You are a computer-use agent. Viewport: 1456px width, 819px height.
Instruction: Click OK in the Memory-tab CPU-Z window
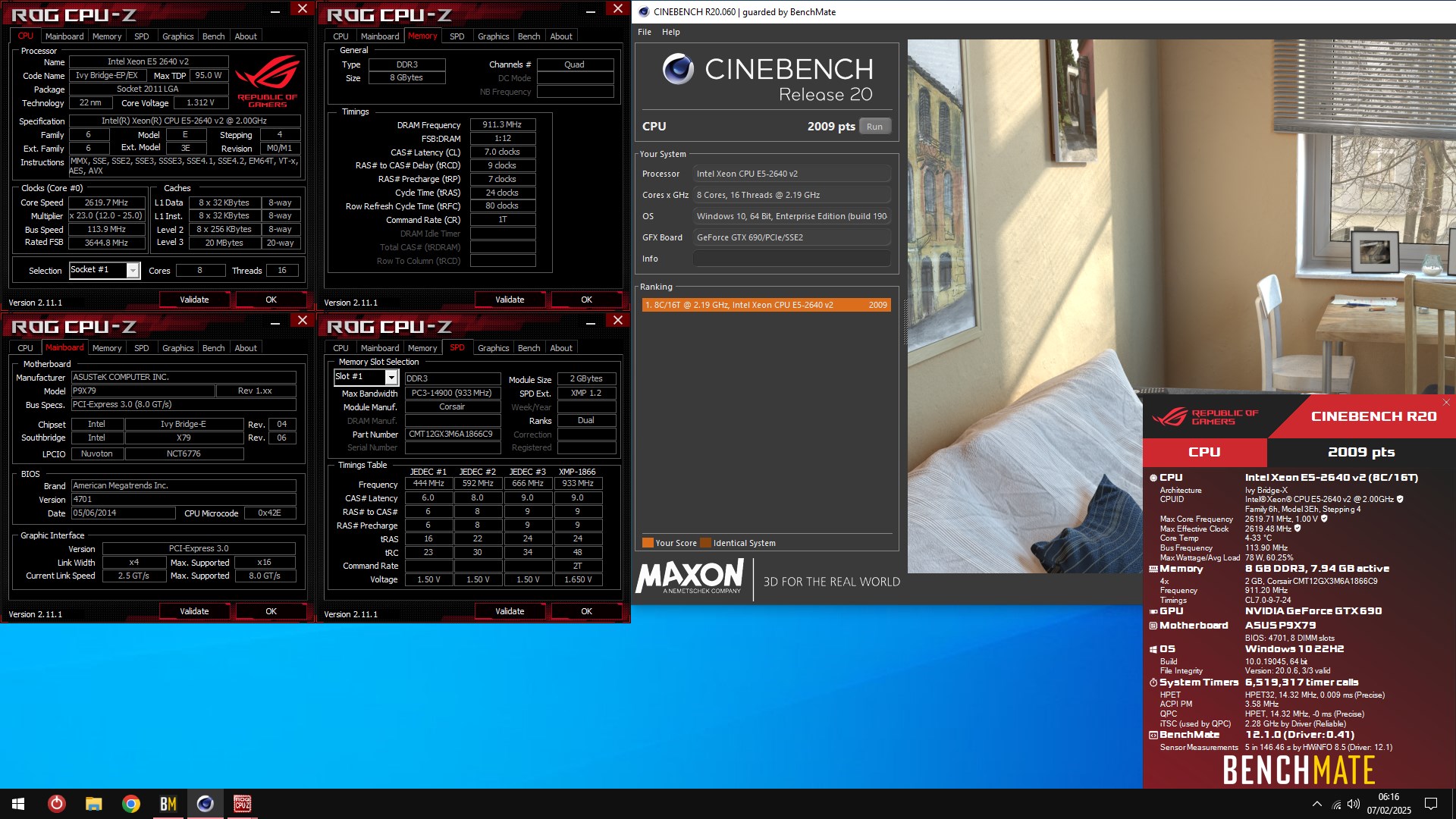586,300
